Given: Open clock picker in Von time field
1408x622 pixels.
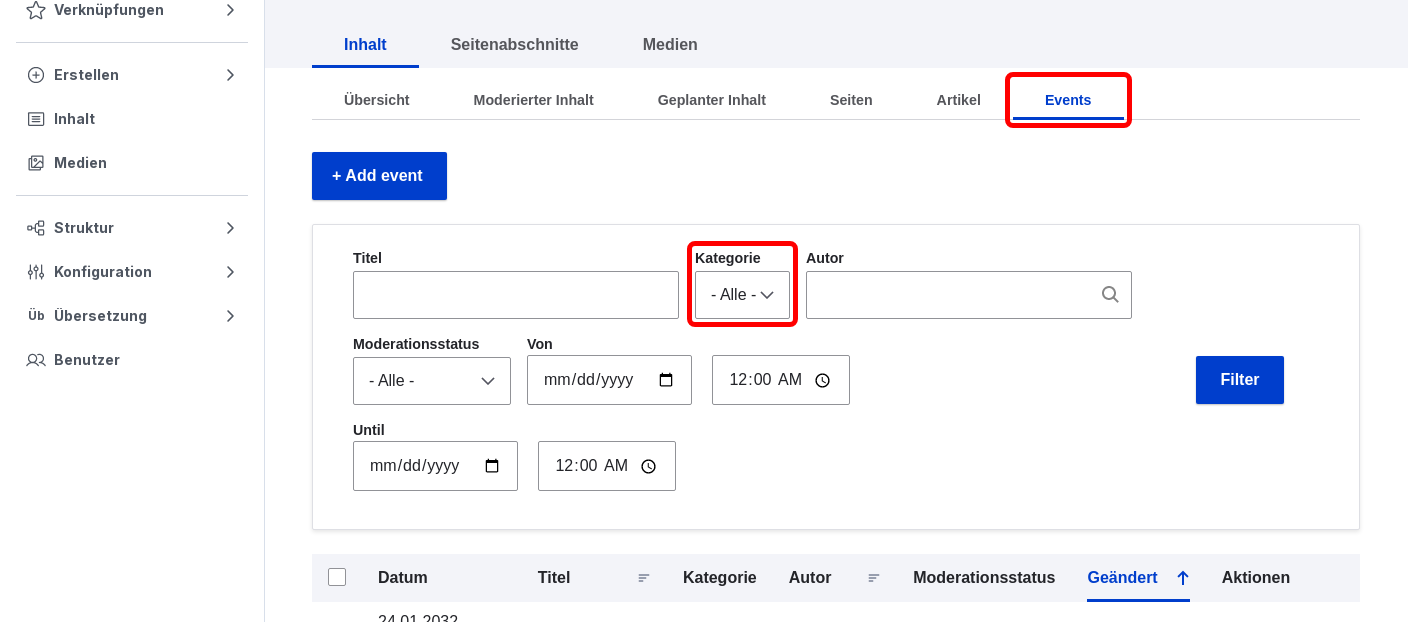Looking at the screenshot, I should coord(822,380).
